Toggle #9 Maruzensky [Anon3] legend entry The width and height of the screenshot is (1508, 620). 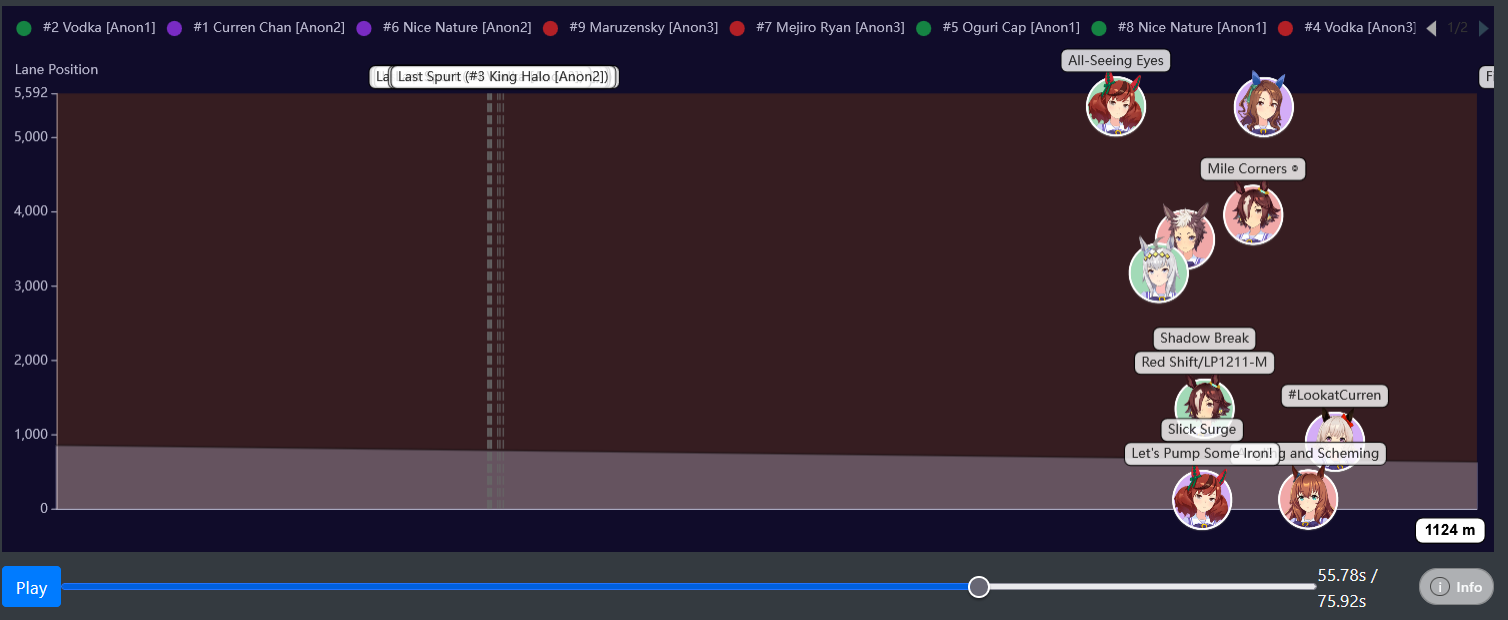coord(631,28)
